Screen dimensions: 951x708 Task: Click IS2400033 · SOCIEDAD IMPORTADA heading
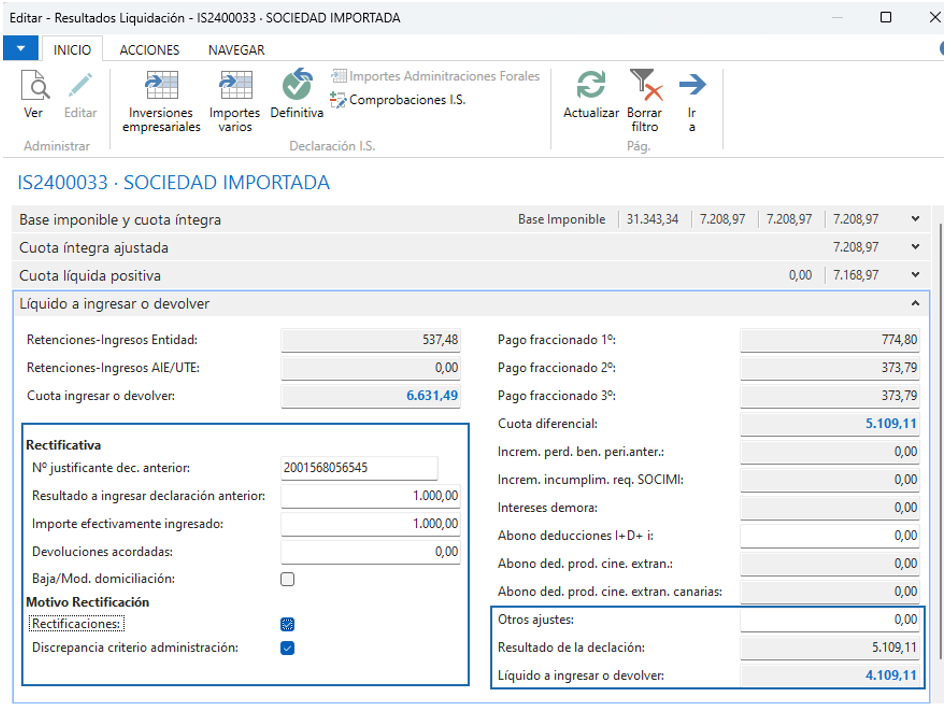click(173, 183)
